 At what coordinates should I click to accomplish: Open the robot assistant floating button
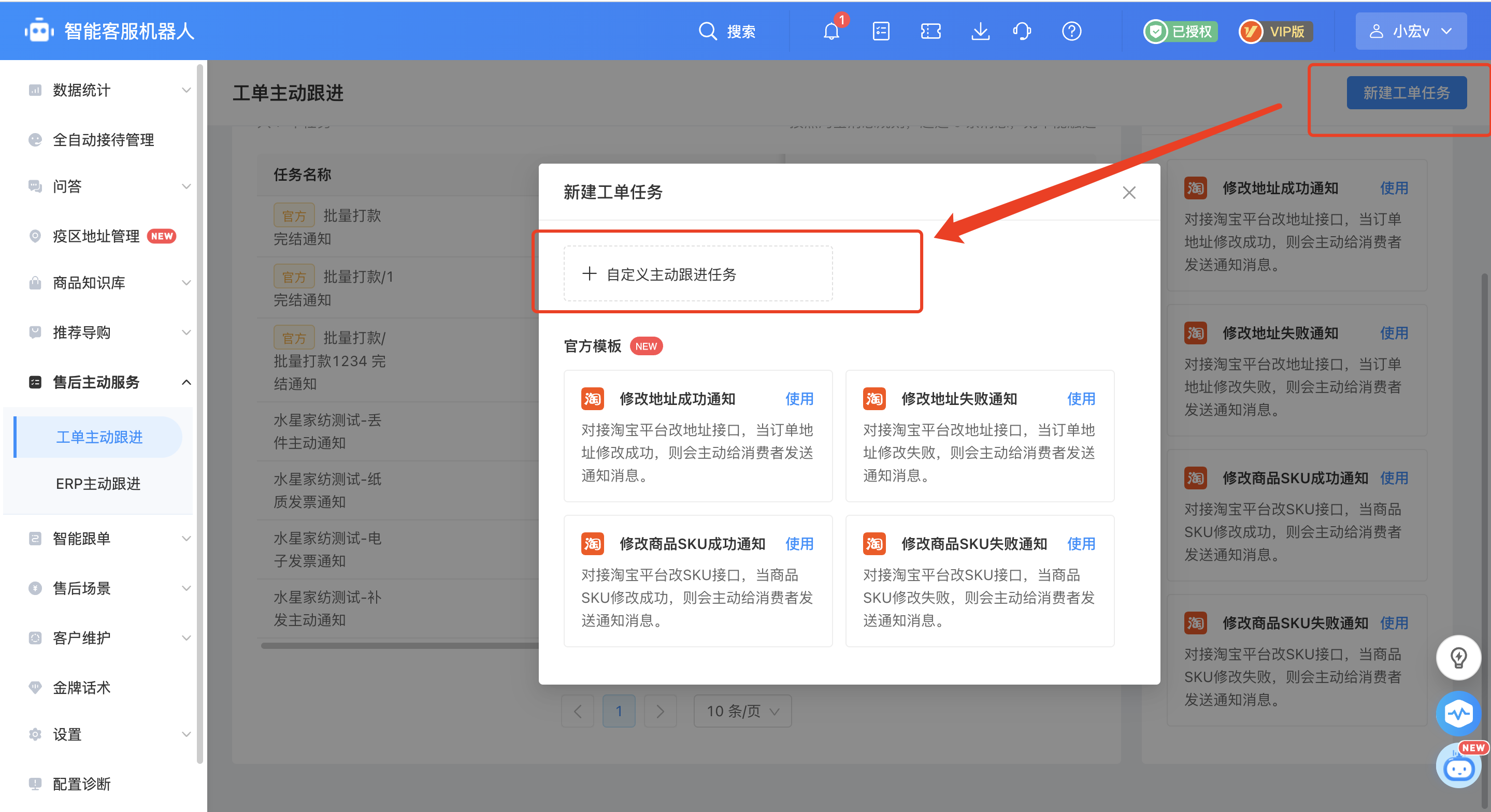coord(1458,767)
